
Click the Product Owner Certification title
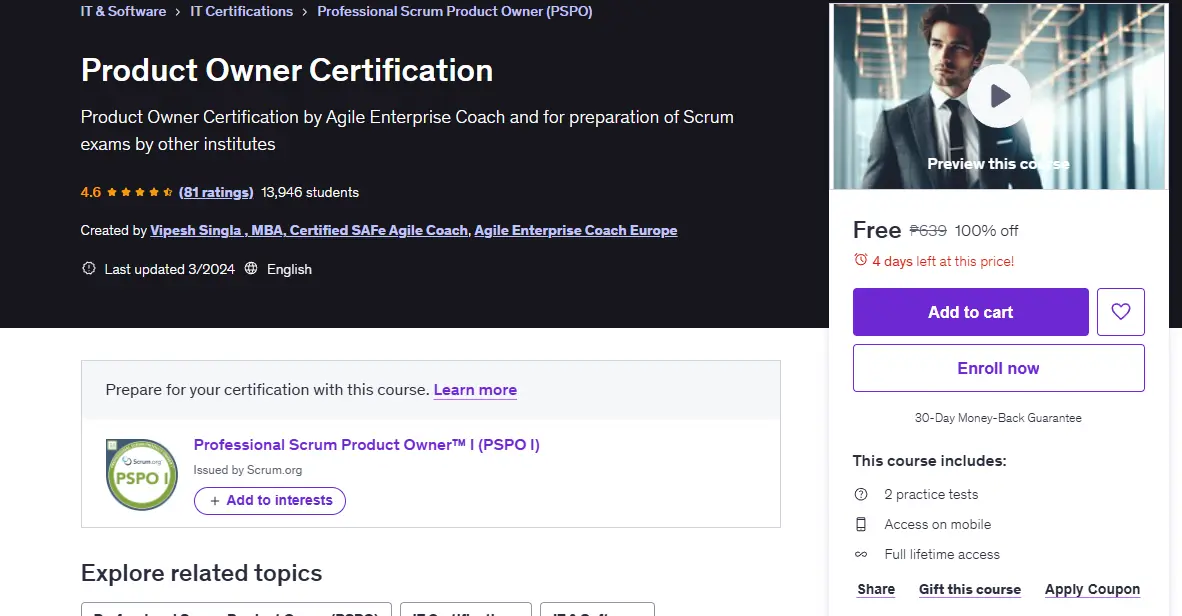coord(286,70)
